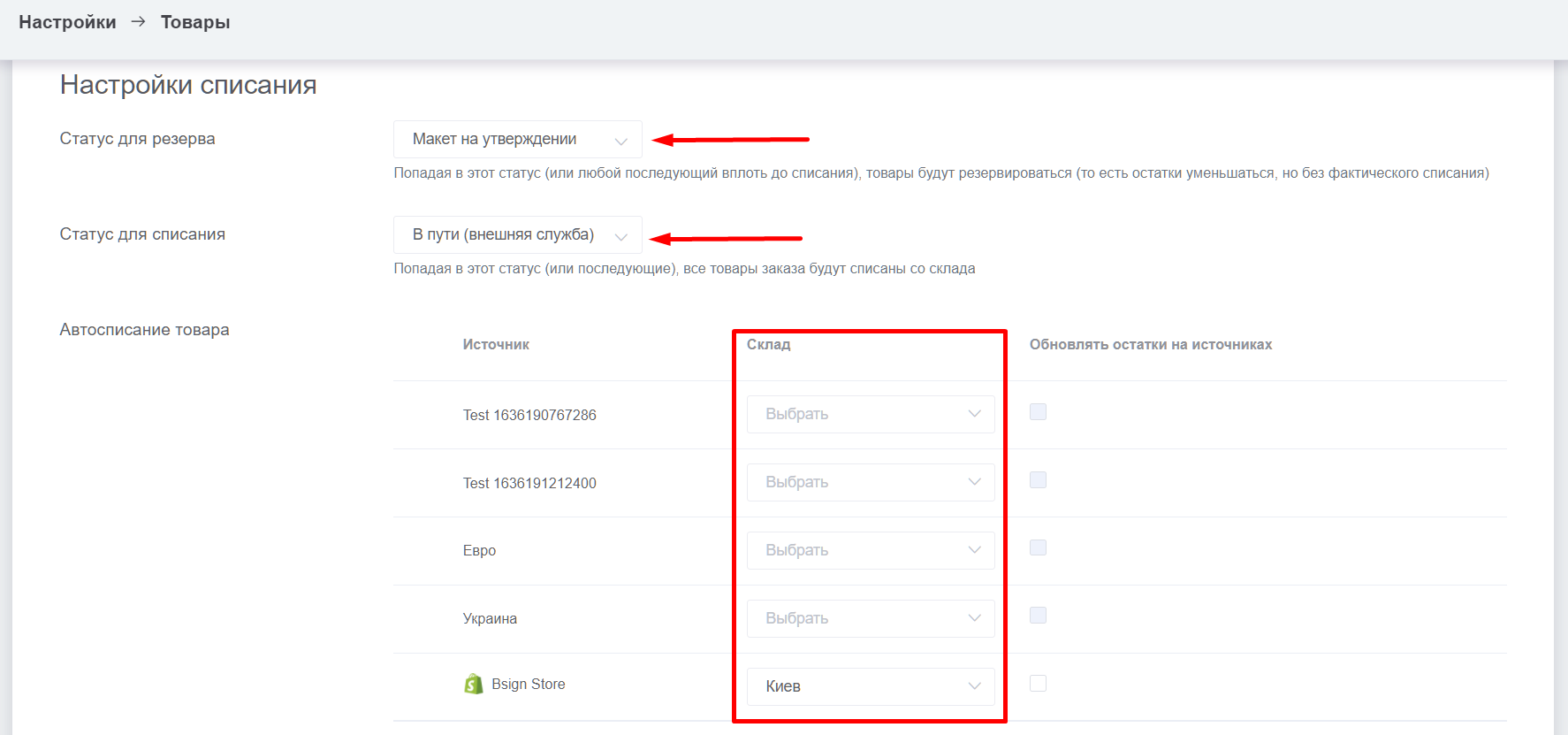Select the 'Евро' source name
Screen dimensions: 1568x735
pos(479,551)
